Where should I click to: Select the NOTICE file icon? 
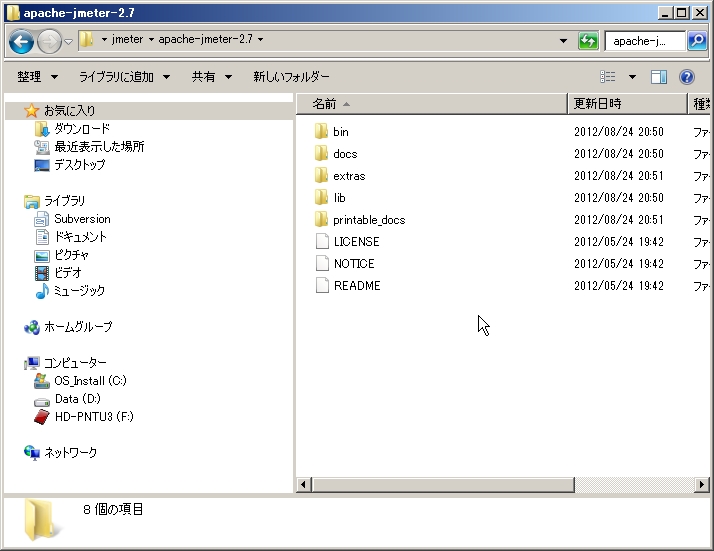322,263
